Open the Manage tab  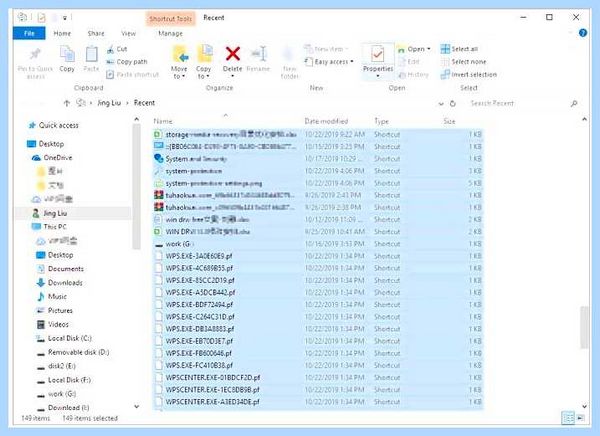point(170,33)
